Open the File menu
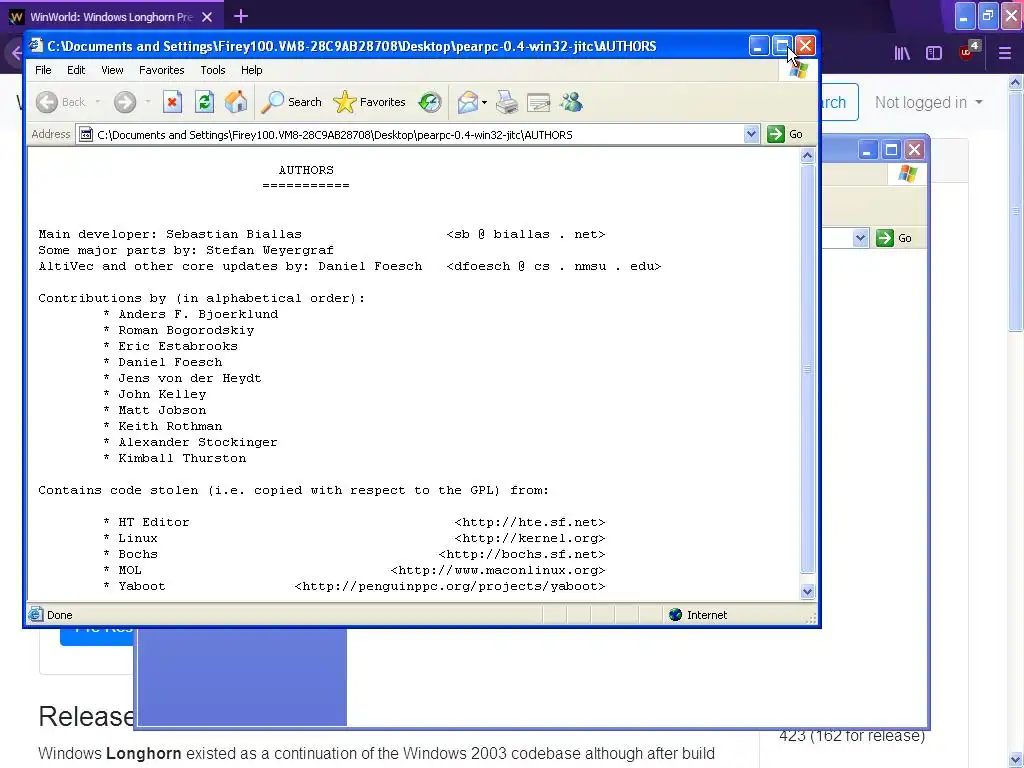 pyautogui.click(x=43, y=70)
